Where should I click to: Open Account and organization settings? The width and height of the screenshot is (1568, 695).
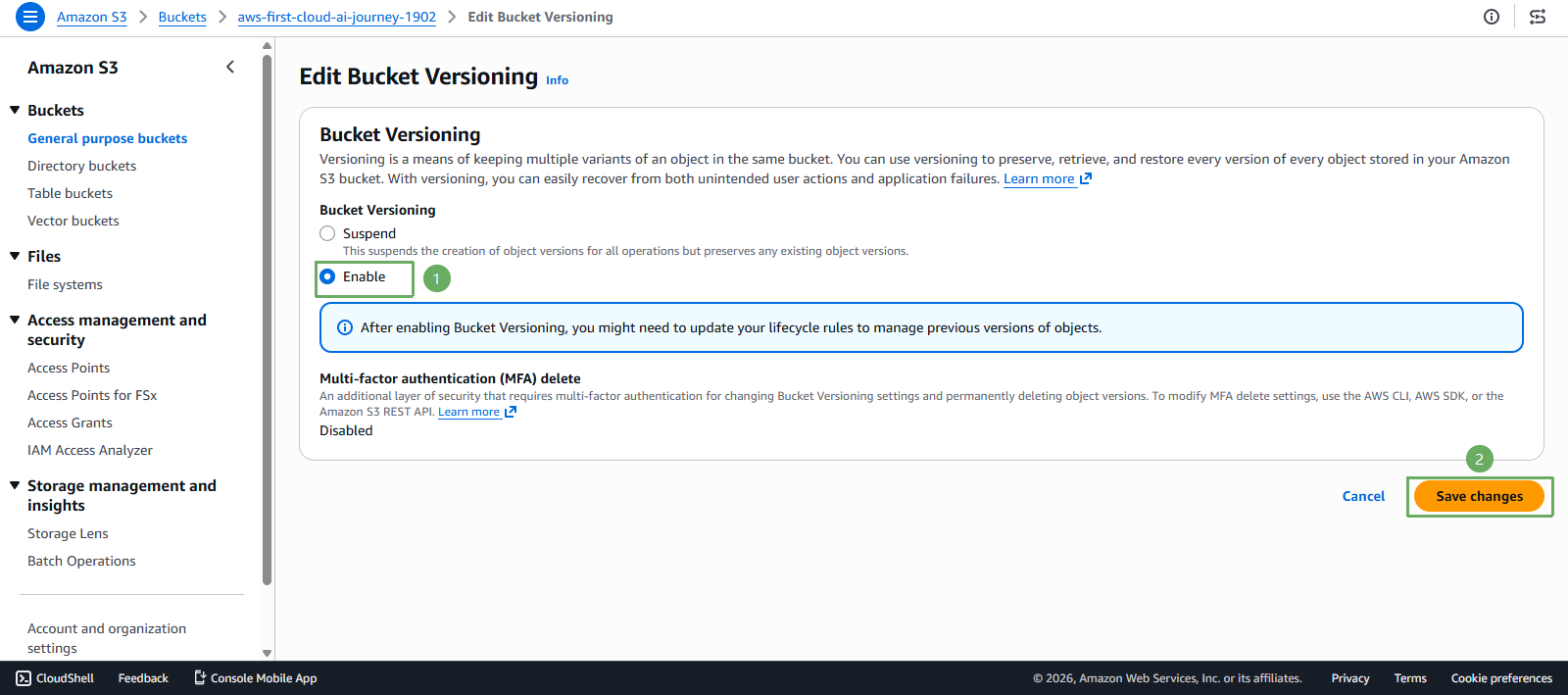[107, 638]
